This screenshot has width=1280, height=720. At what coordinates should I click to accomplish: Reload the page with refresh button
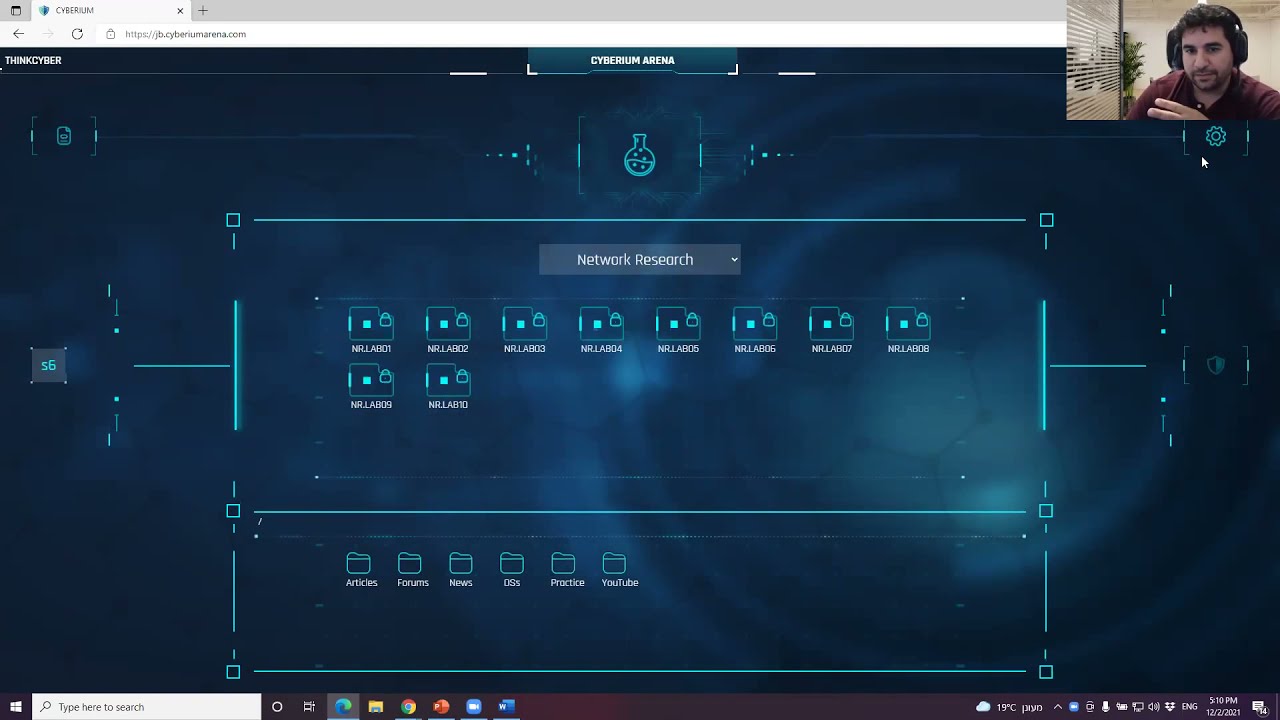(77, 34)
